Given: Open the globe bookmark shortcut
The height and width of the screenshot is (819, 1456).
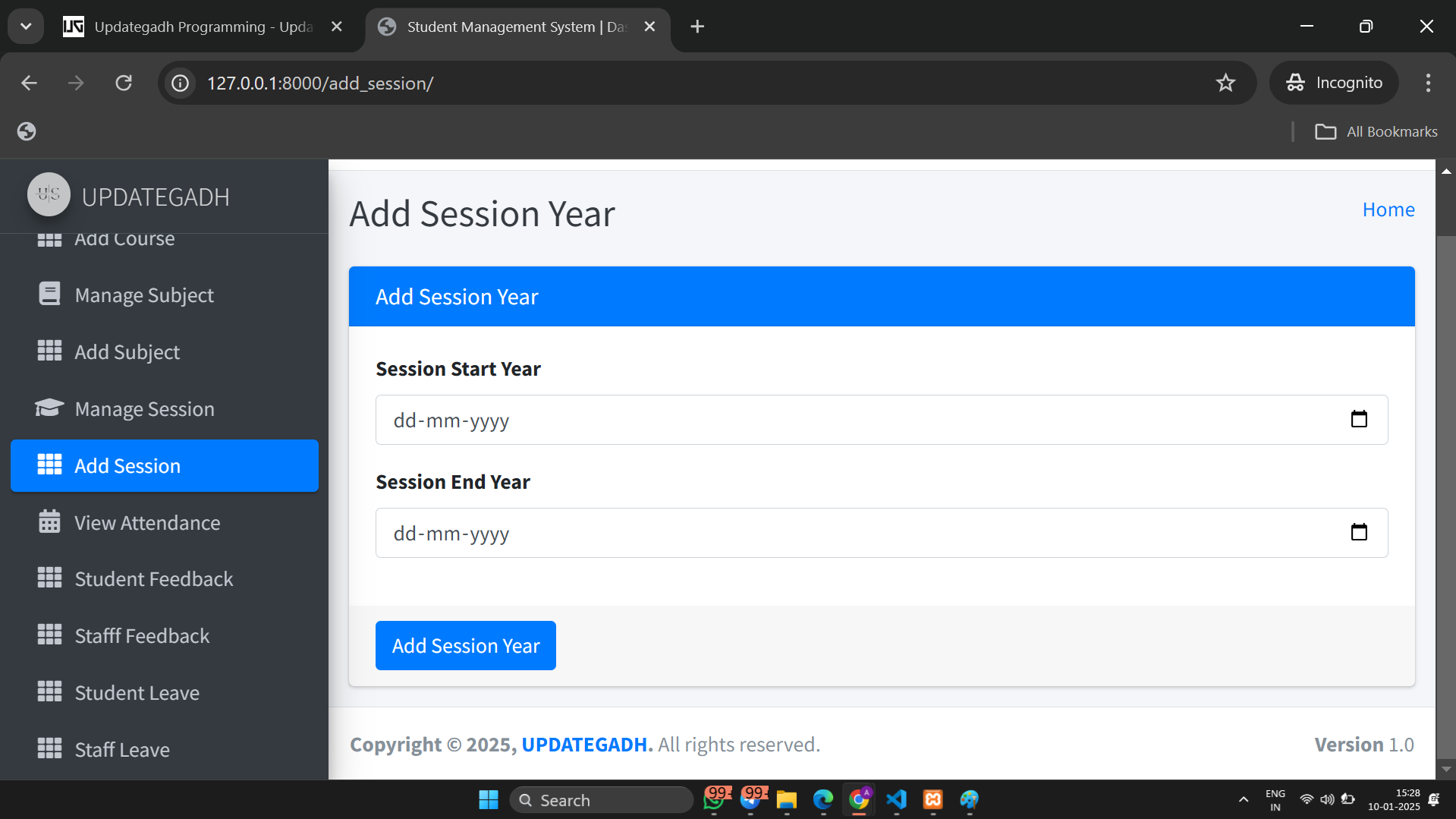Looking at the screenshot, I should click(x=27, y=131).
